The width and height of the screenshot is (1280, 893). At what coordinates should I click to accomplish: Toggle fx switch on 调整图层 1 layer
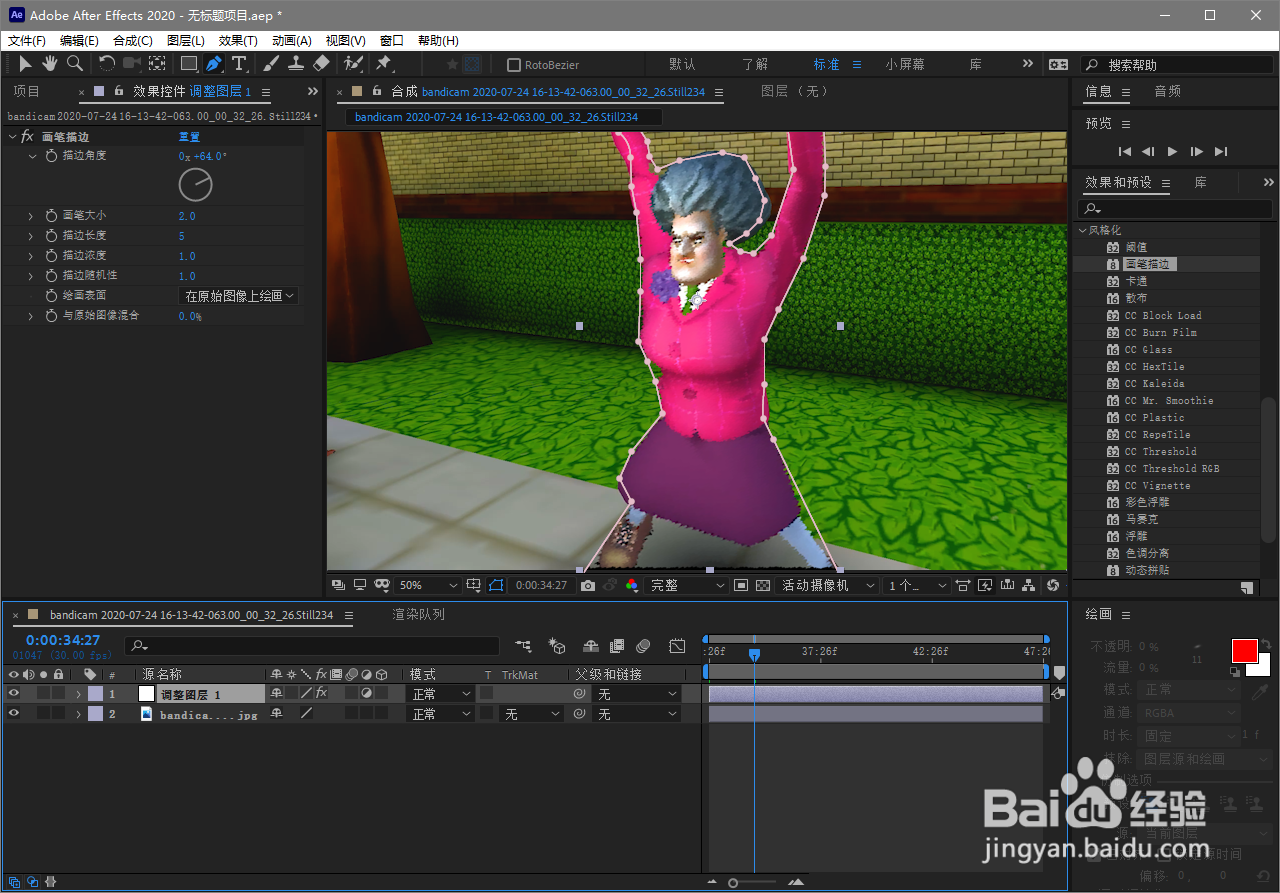point(322,693)
